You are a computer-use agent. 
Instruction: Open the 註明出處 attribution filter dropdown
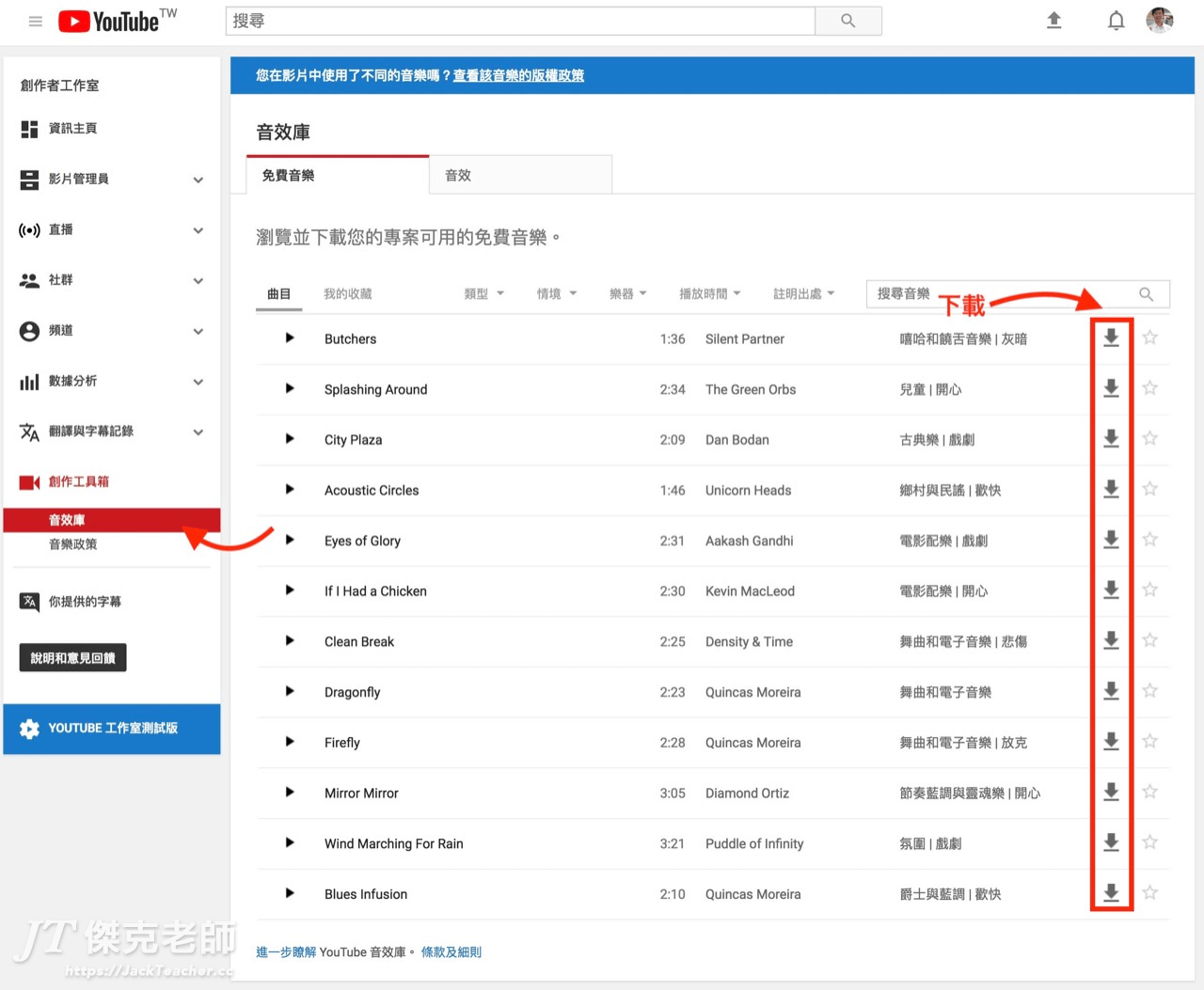(x=804, y=293)
